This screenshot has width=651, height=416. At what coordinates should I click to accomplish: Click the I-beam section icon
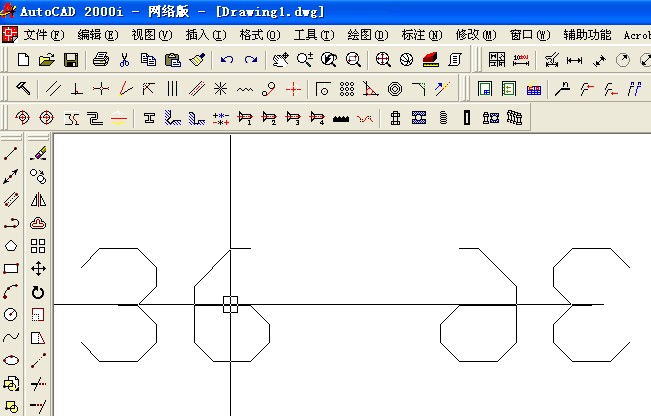(x=149, y=118)
